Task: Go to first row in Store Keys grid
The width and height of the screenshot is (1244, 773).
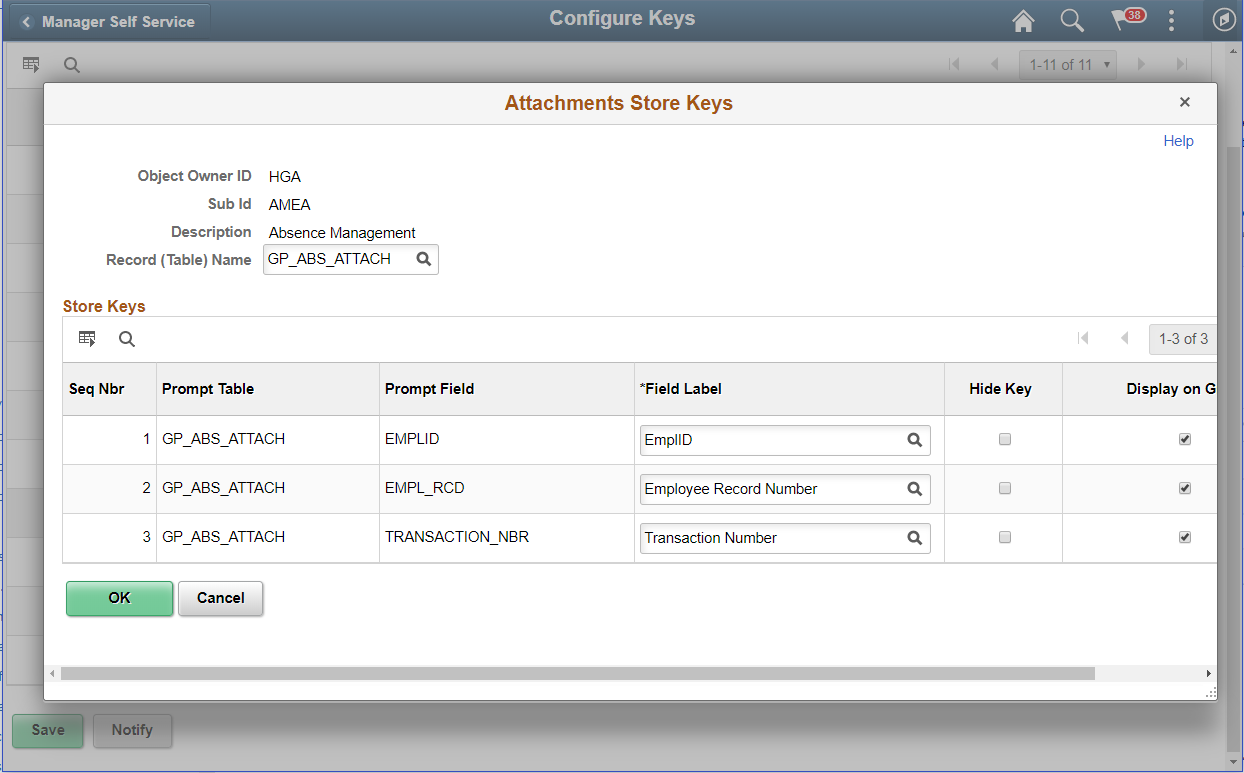Action: point(1083,339)
